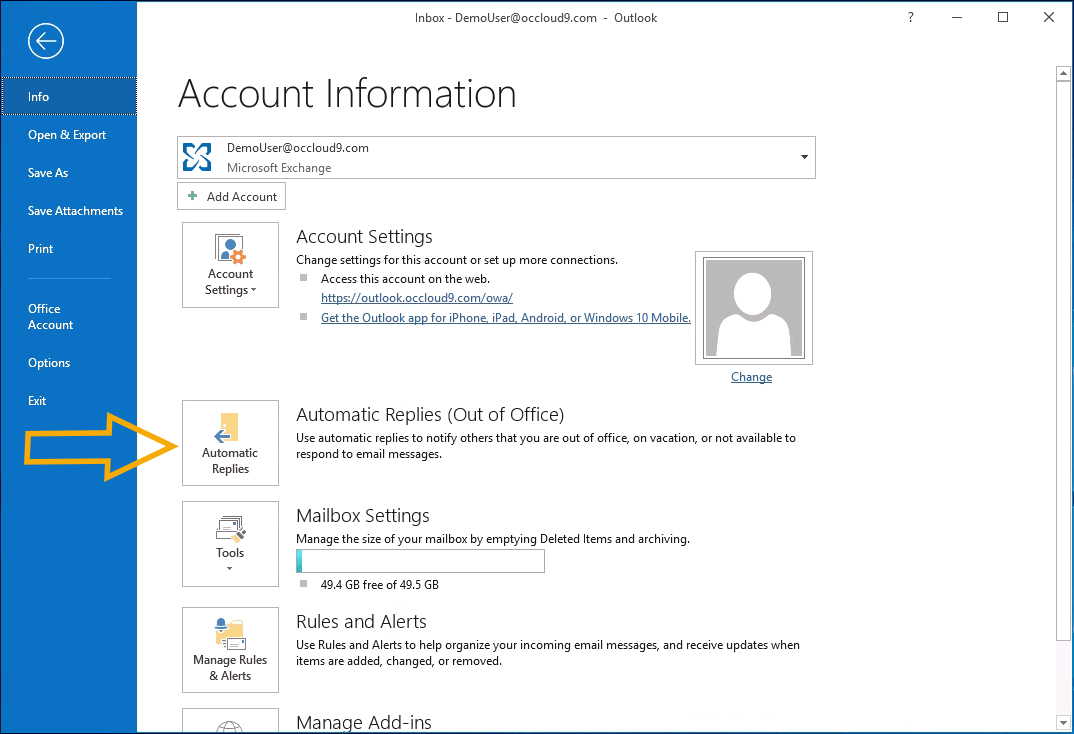Image resolution: width=1074 pixels, height=734 pixels.
Task: Open Account Settings dropdown button
Action: point(230,265)
